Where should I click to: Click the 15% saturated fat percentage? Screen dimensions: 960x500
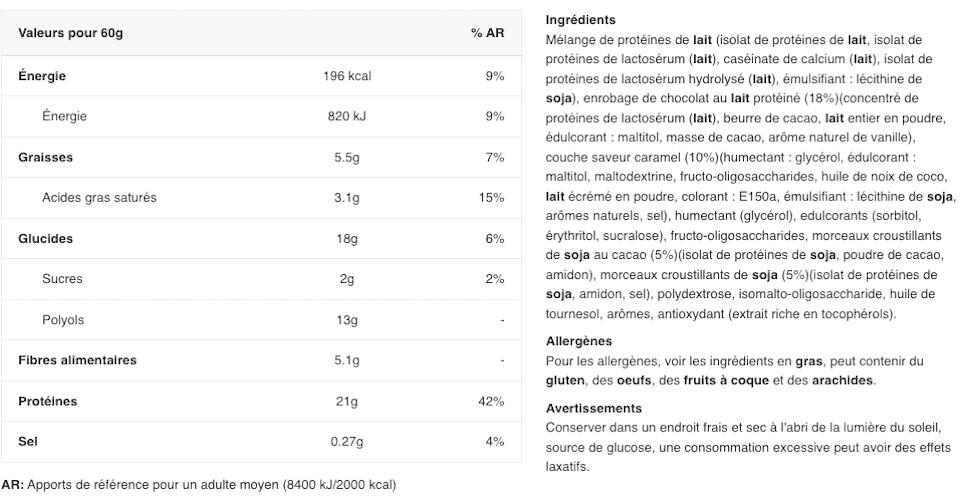click(491, 198)
